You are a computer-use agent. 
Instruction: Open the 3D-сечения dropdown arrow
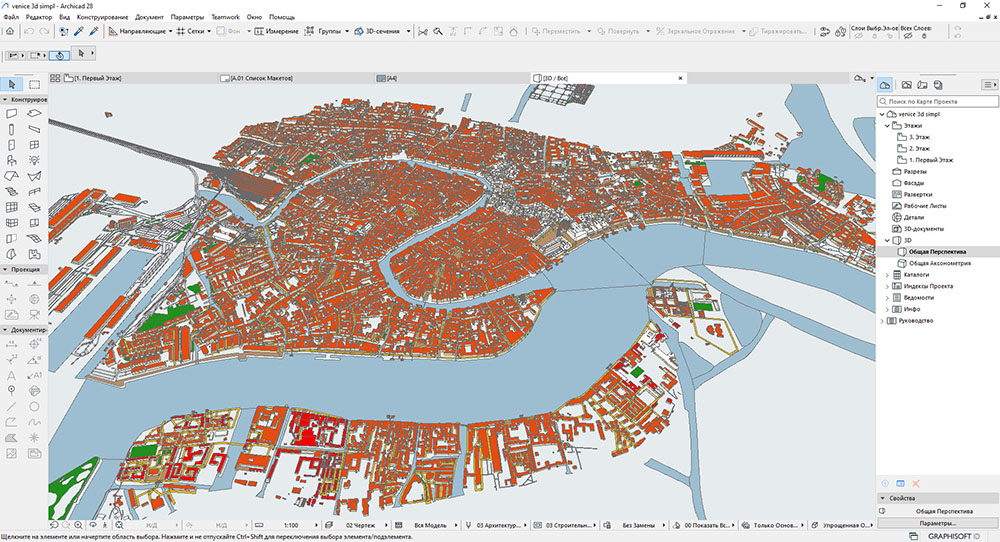[x=408, y=31]
